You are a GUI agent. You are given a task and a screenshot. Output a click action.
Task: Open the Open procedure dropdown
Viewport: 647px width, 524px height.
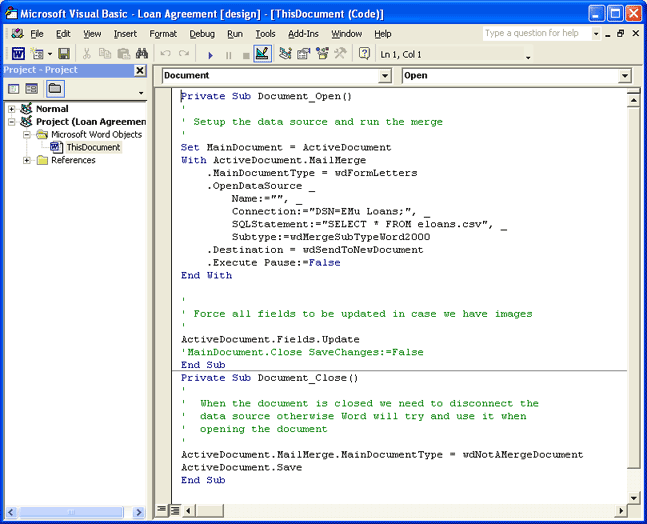coord(625,76)
